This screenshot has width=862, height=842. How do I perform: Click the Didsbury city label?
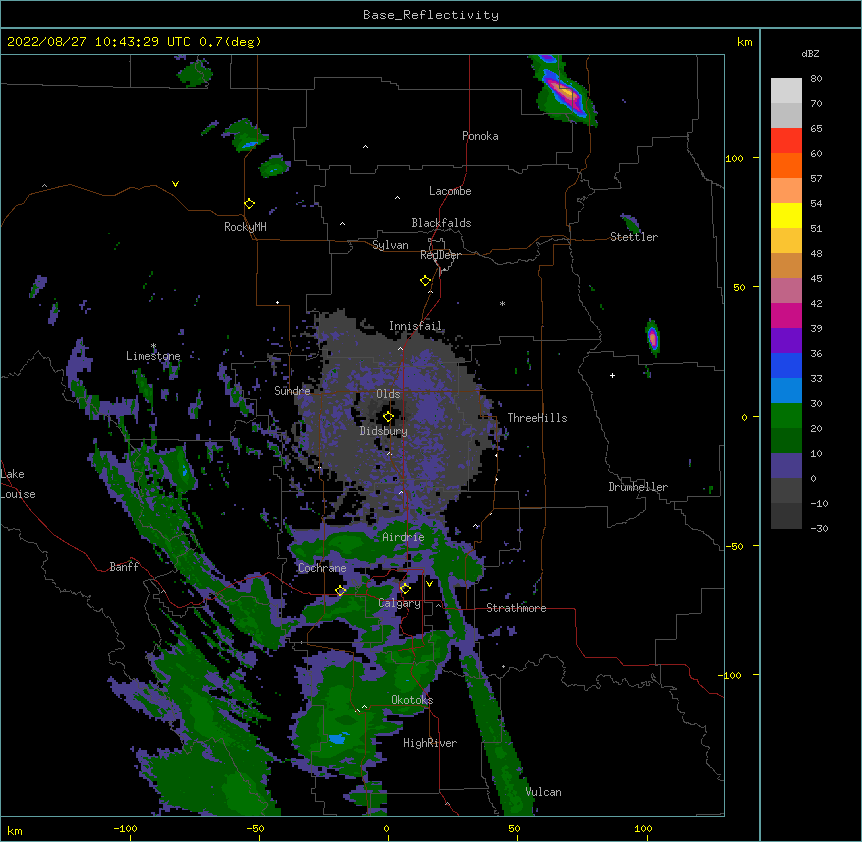pyautogui.click(x=383, y=431)
